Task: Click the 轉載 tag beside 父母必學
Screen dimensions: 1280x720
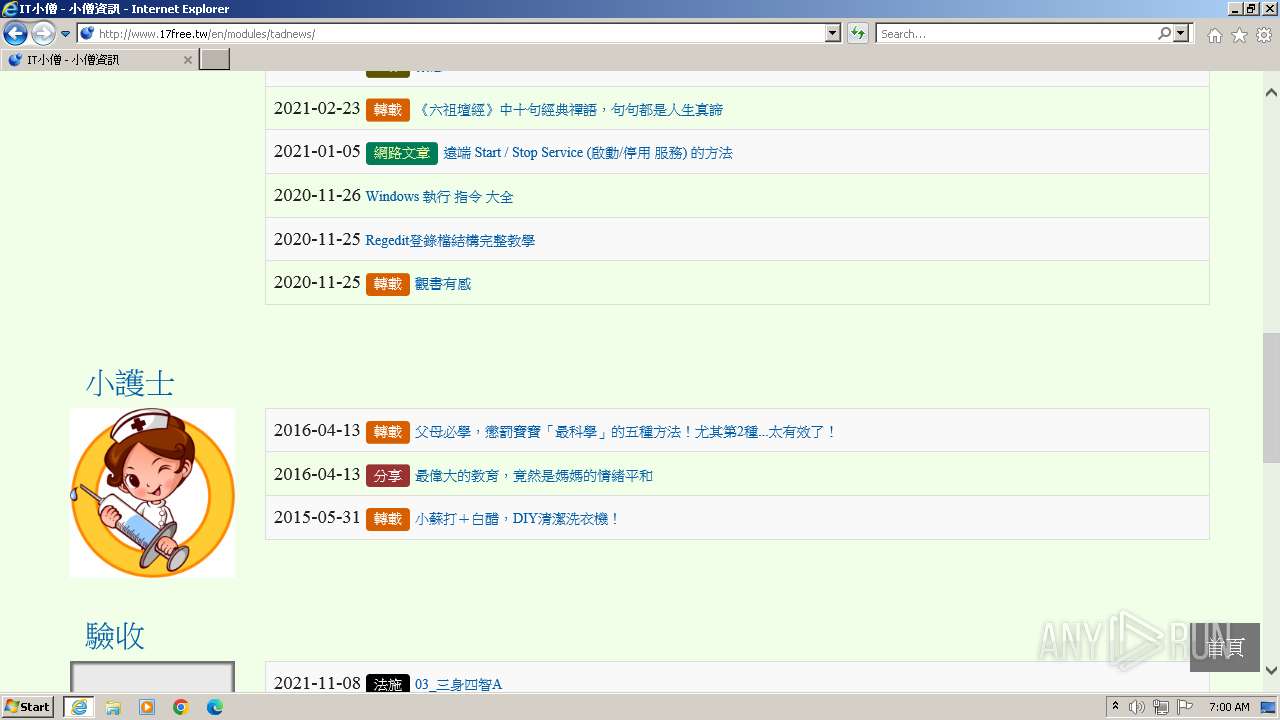Action: click(x=388, y=432)
